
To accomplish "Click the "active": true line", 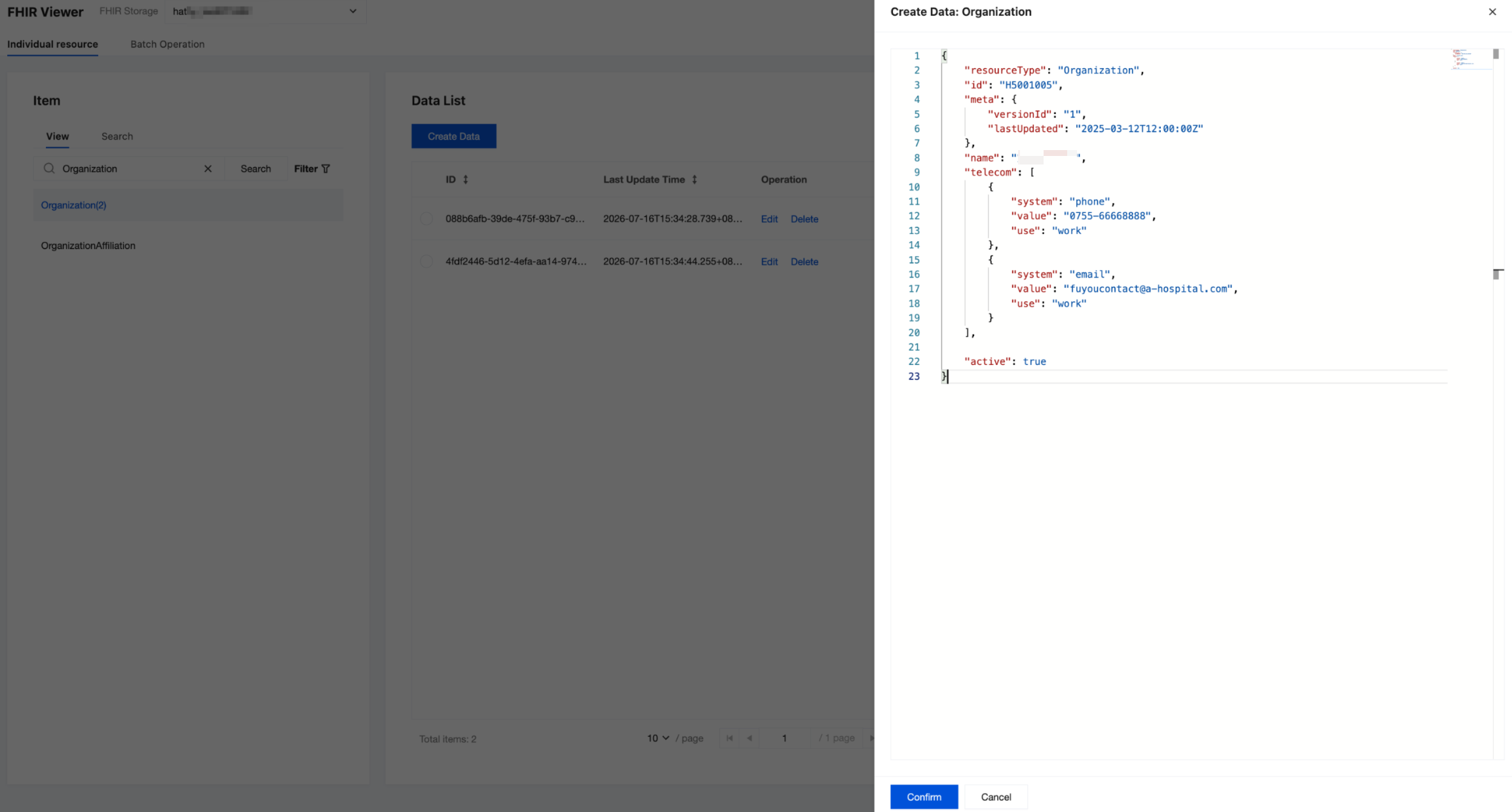I will 1005,362.
